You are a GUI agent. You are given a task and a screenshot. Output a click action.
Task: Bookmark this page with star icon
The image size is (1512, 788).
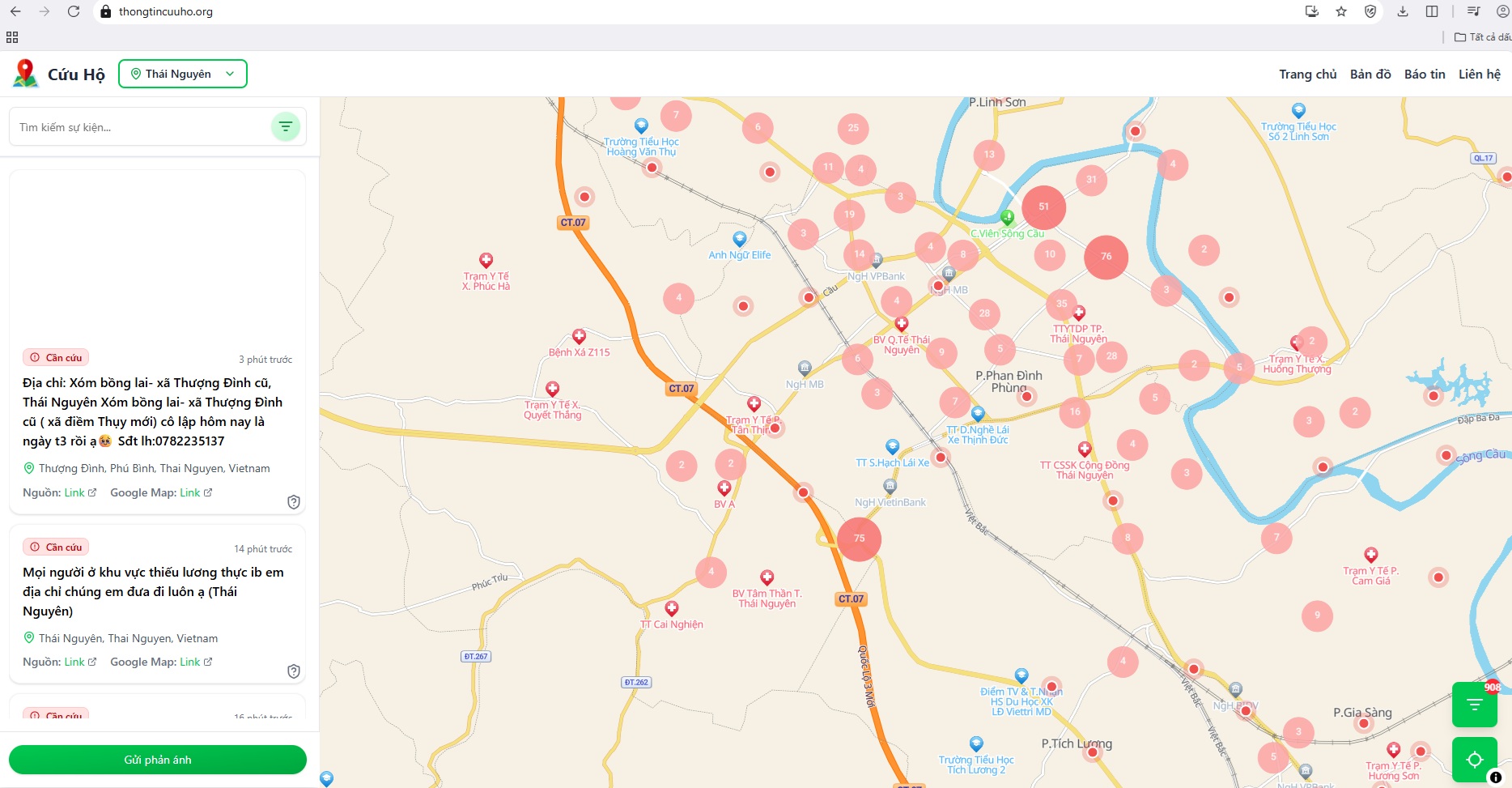tap(1341, 11)
